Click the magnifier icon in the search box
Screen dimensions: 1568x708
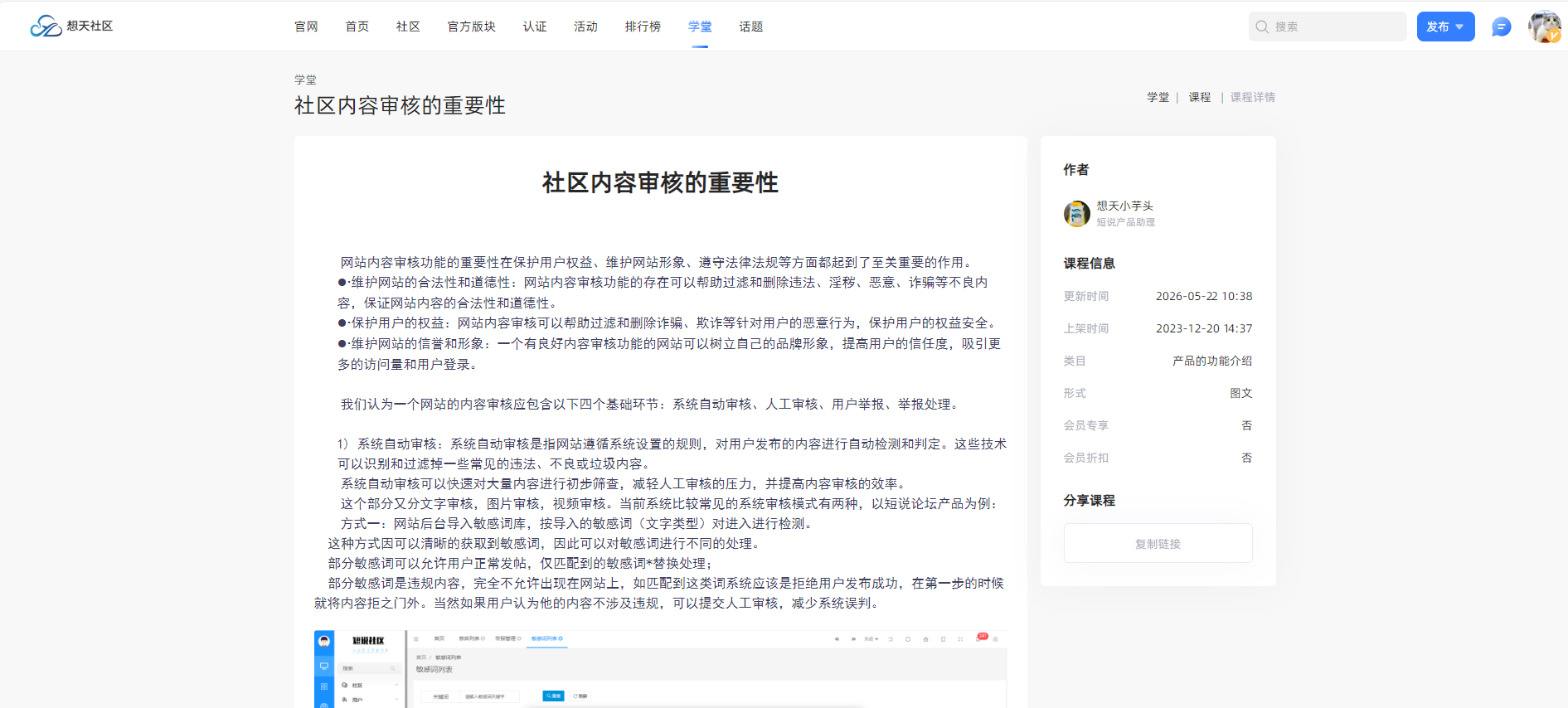tap(1262, 27)
